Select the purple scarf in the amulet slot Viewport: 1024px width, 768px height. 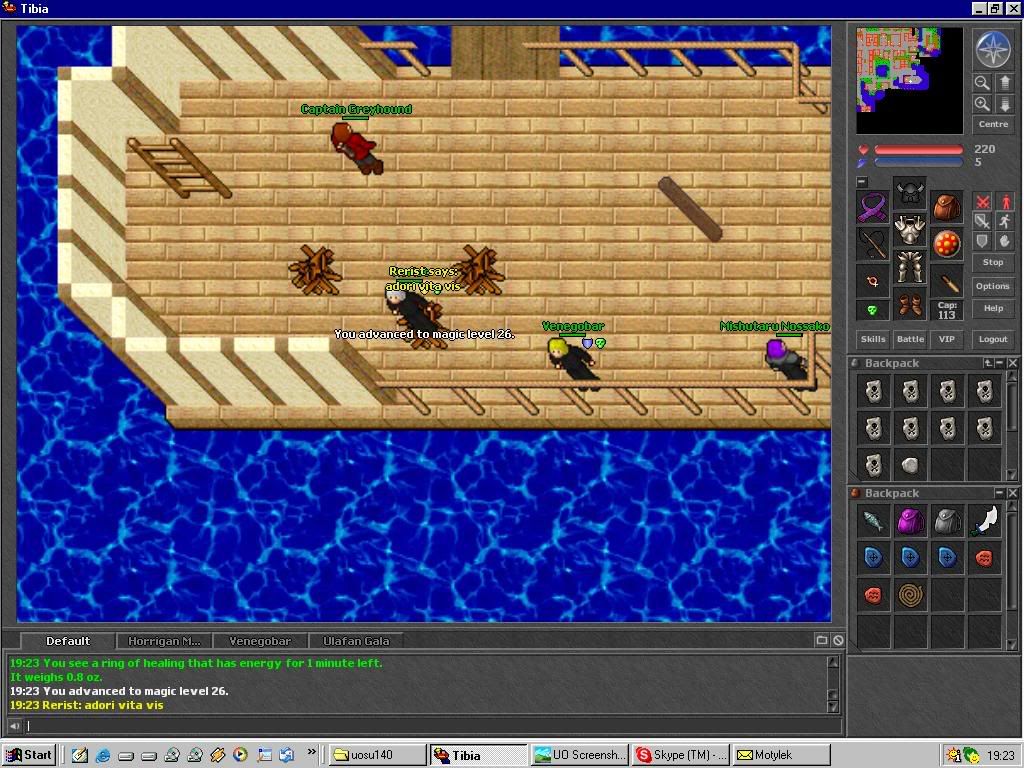click(872, 208)
